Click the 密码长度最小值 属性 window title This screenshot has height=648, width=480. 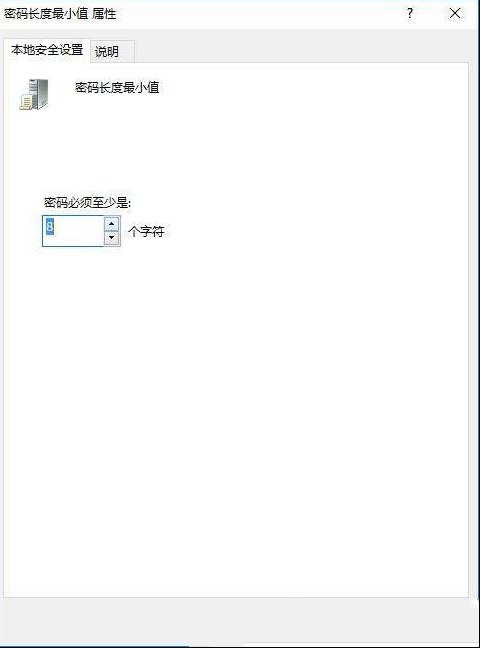(x=60, y=14)
